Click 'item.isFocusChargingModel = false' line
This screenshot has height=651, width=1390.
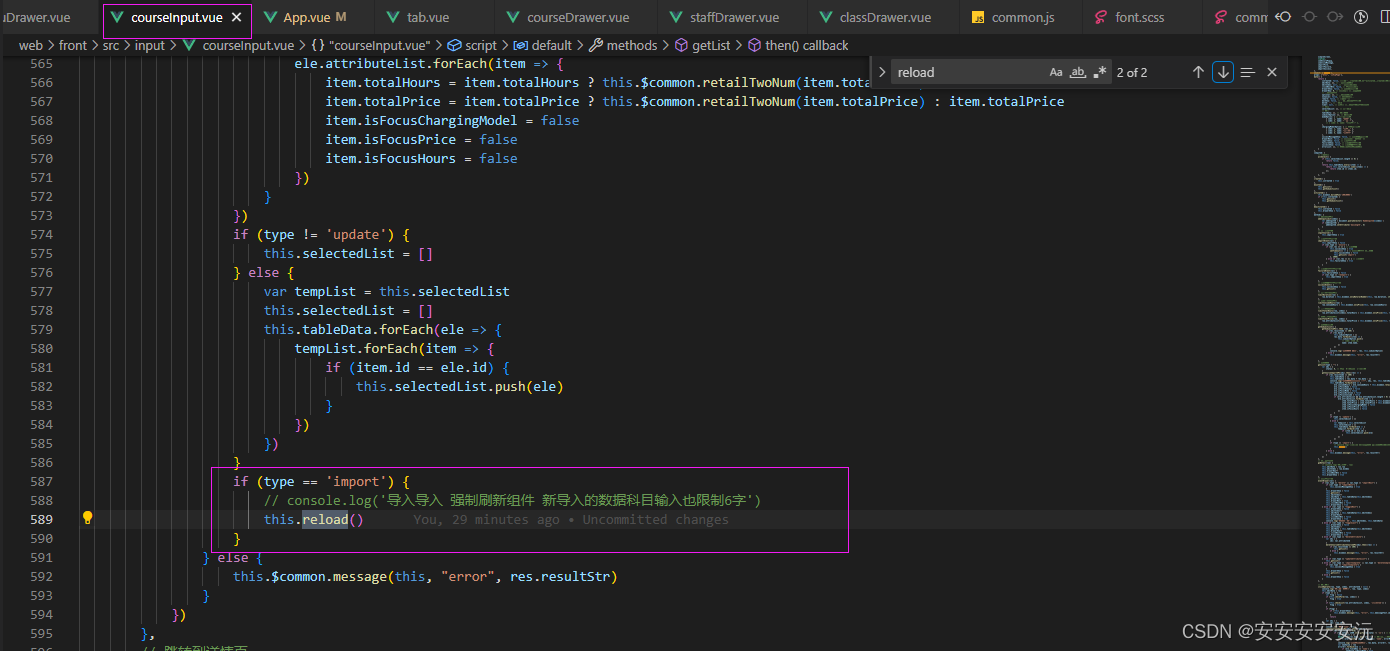(452, 120)
